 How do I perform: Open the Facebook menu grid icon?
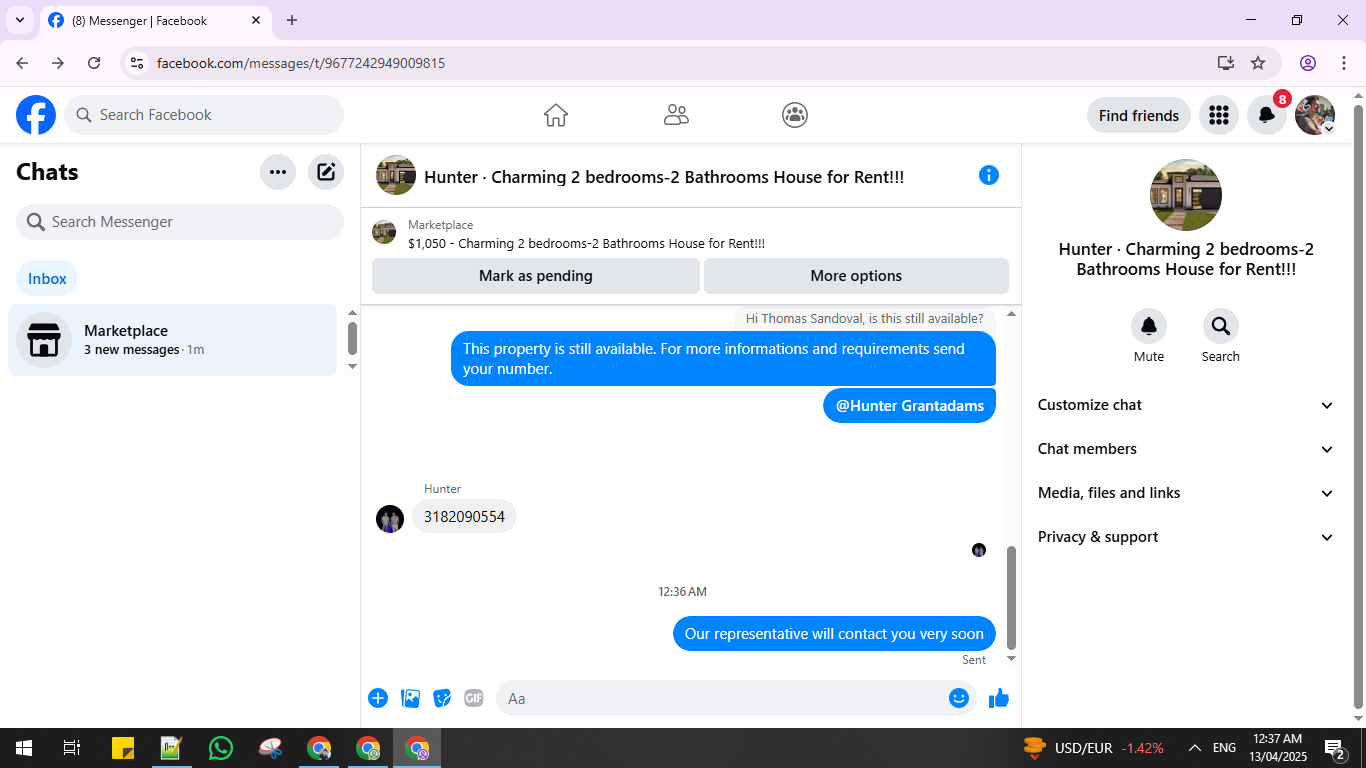tap(1218, 115)
